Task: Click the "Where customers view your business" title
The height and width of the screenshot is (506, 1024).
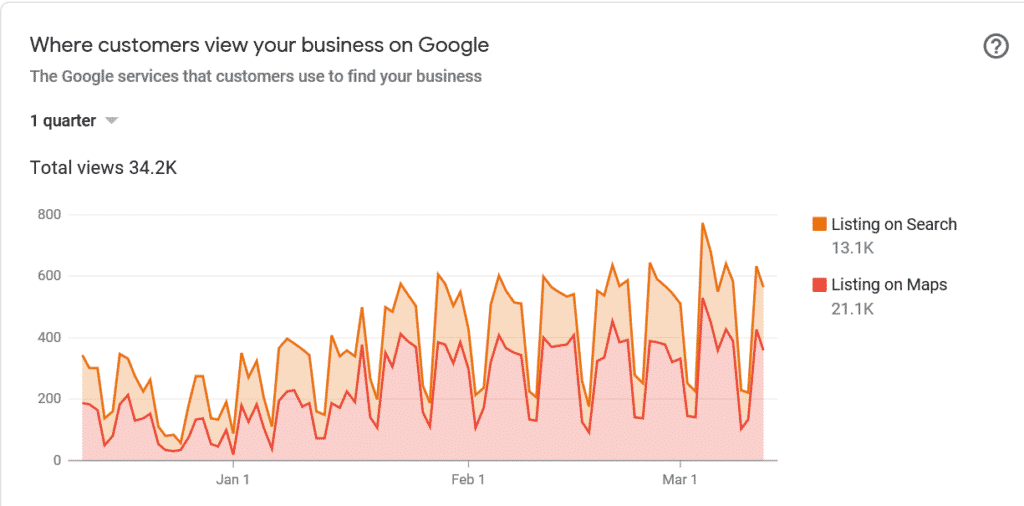Action: (x=259, y=45)
